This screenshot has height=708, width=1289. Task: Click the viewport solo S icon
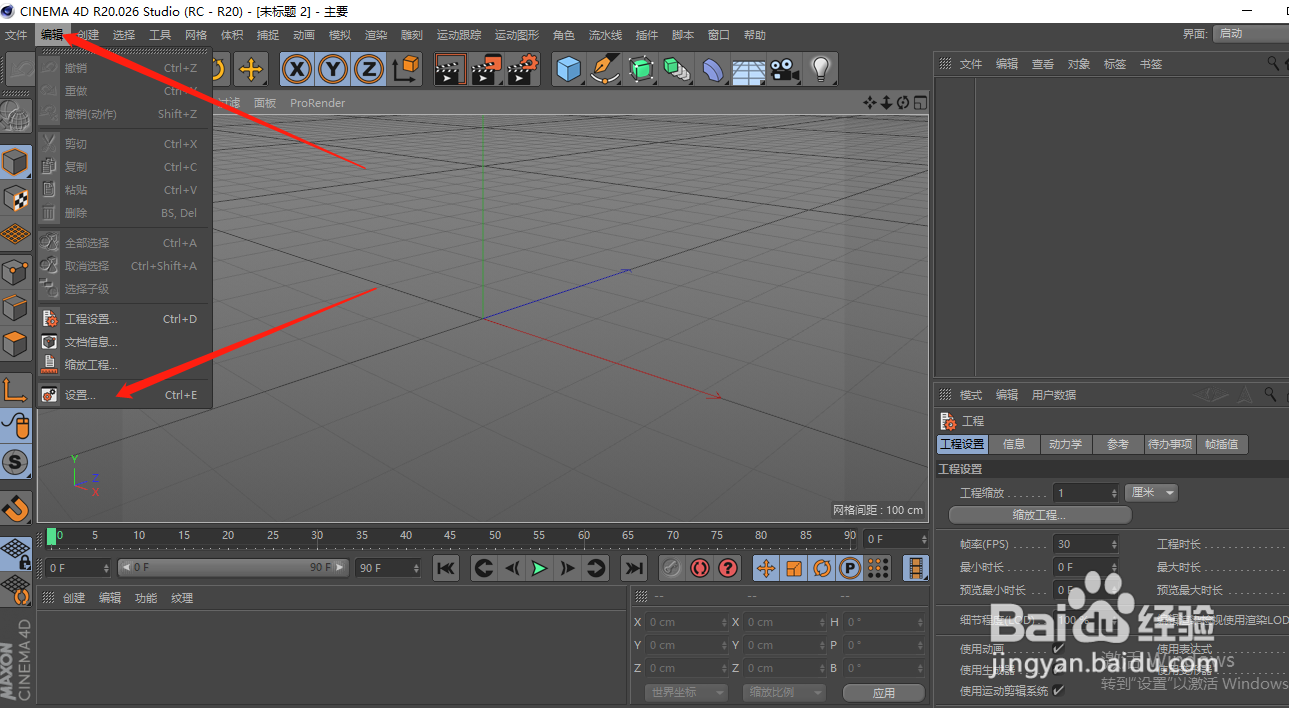16,462
